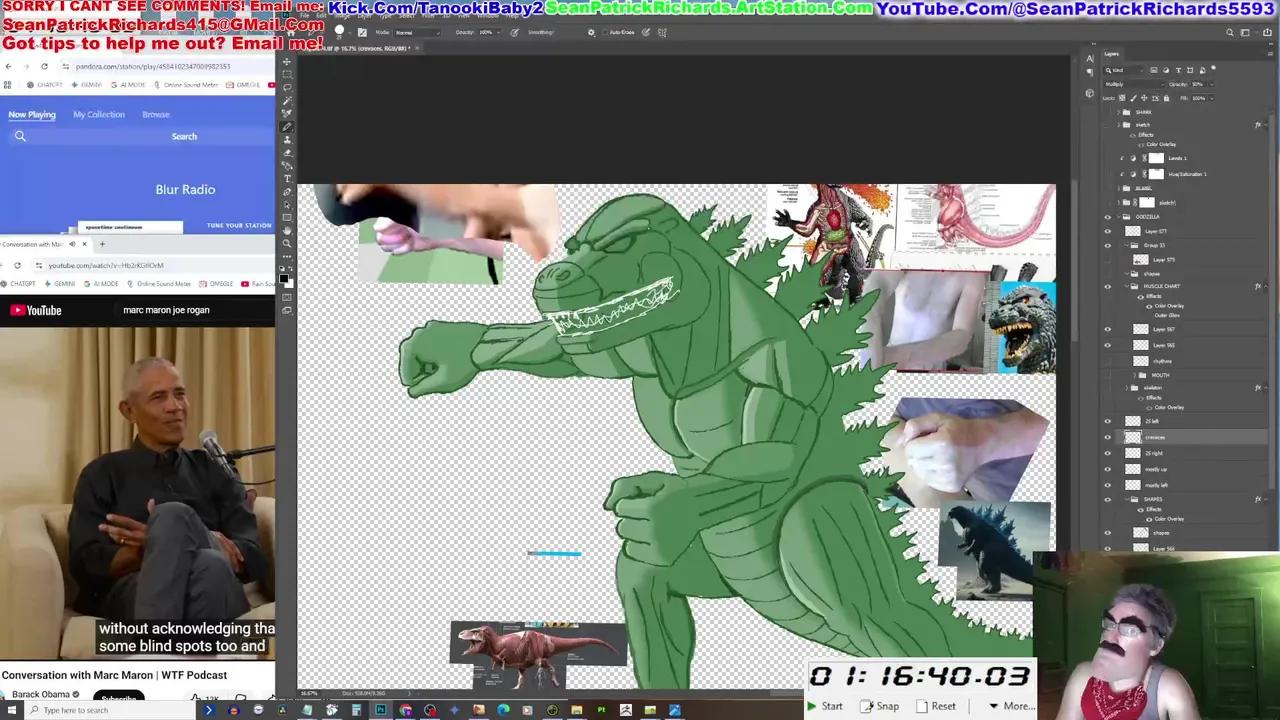The image size is (1280, 720).
Task: Select the Pencil tool
Action: [x=287, y=127]
